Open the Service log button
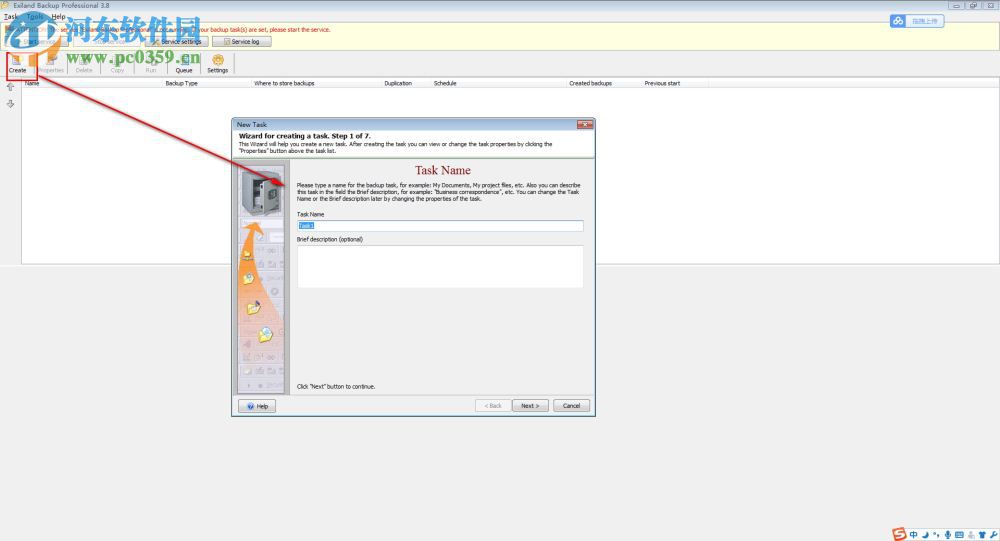Screen dimensions: 1000x541 pyautogui.click(x=242, y=41)
